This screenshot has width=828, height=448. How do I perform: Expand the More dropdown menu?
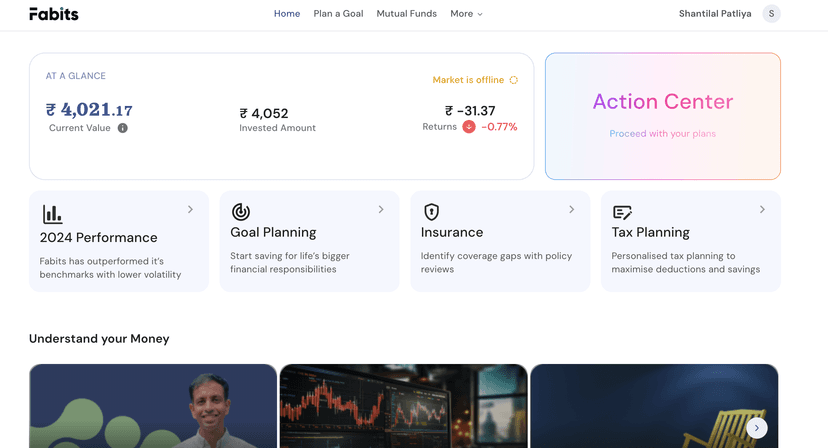coord(466,14)
